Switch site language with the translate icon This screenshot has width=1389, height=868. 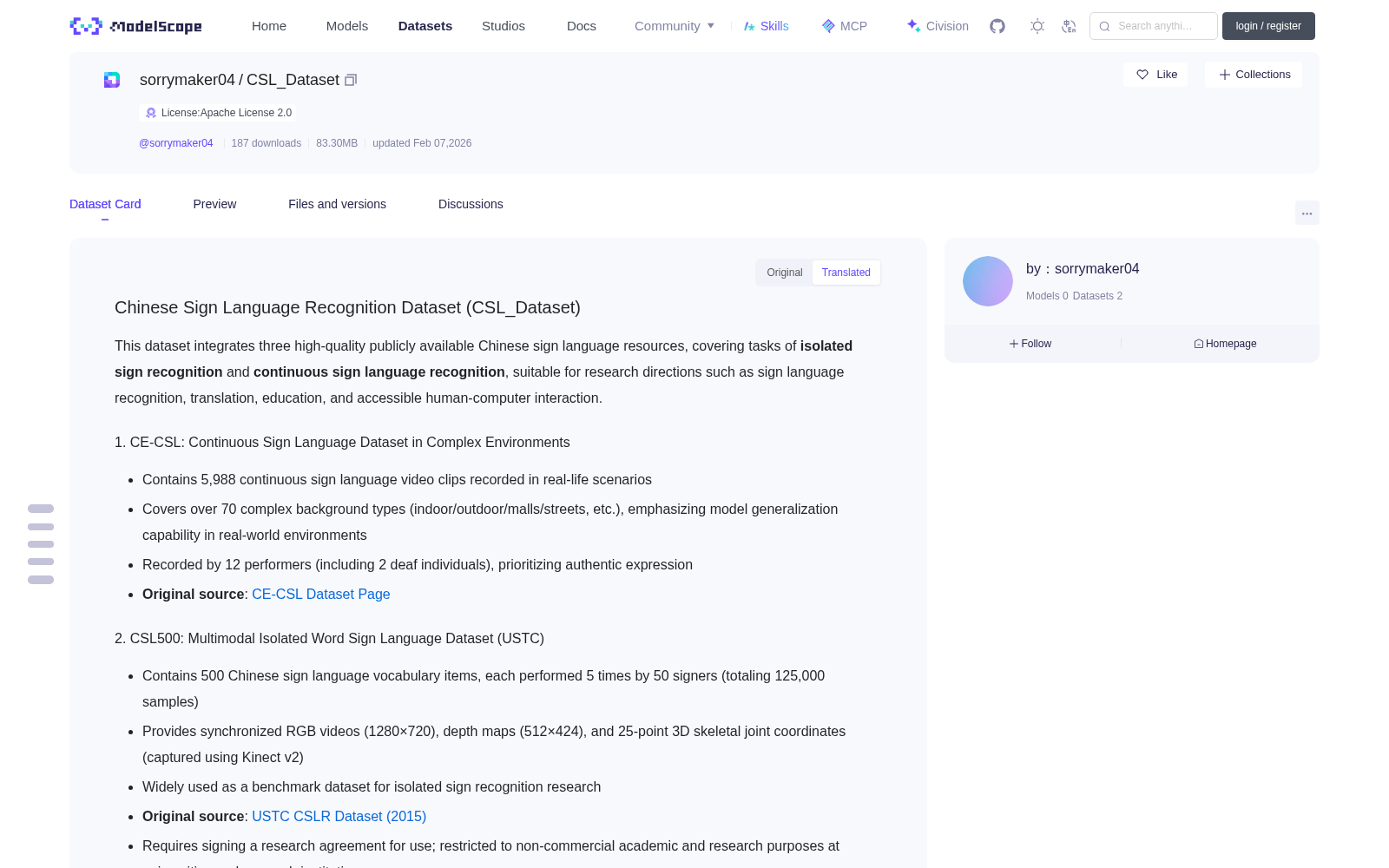(x=1070, y=26)
